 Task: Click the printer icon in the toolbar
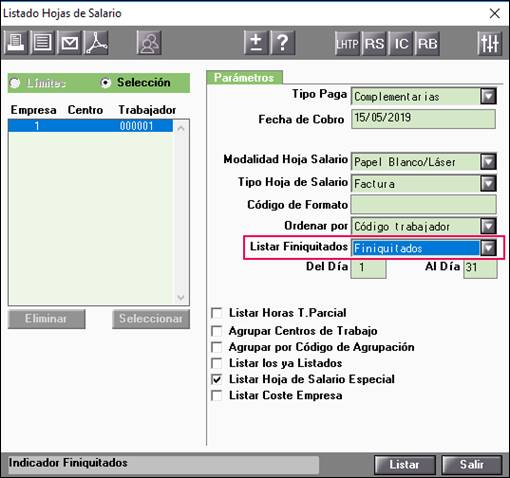(16, 43)
